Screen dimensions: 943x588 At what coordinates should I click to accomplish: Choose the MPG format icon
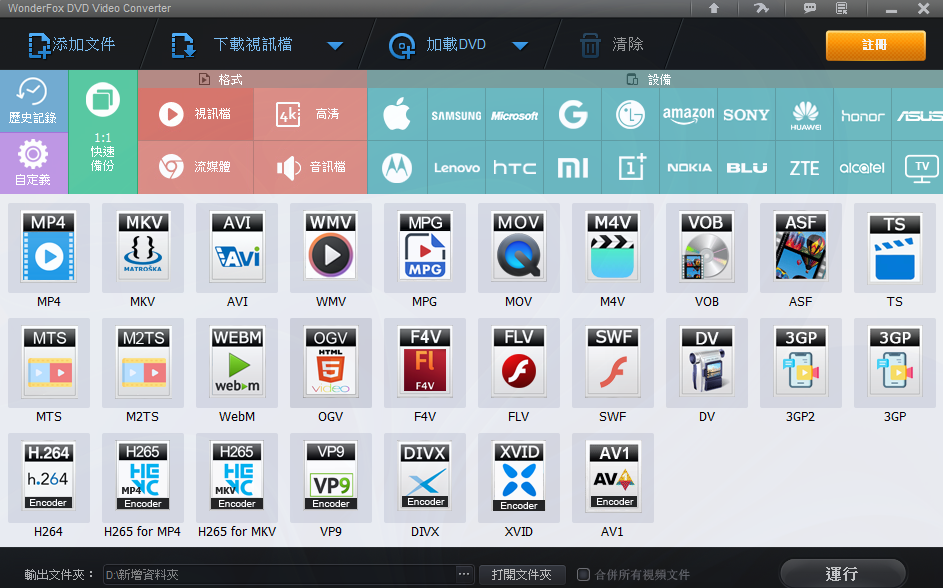pyautogui.click(x=425, y=247)
